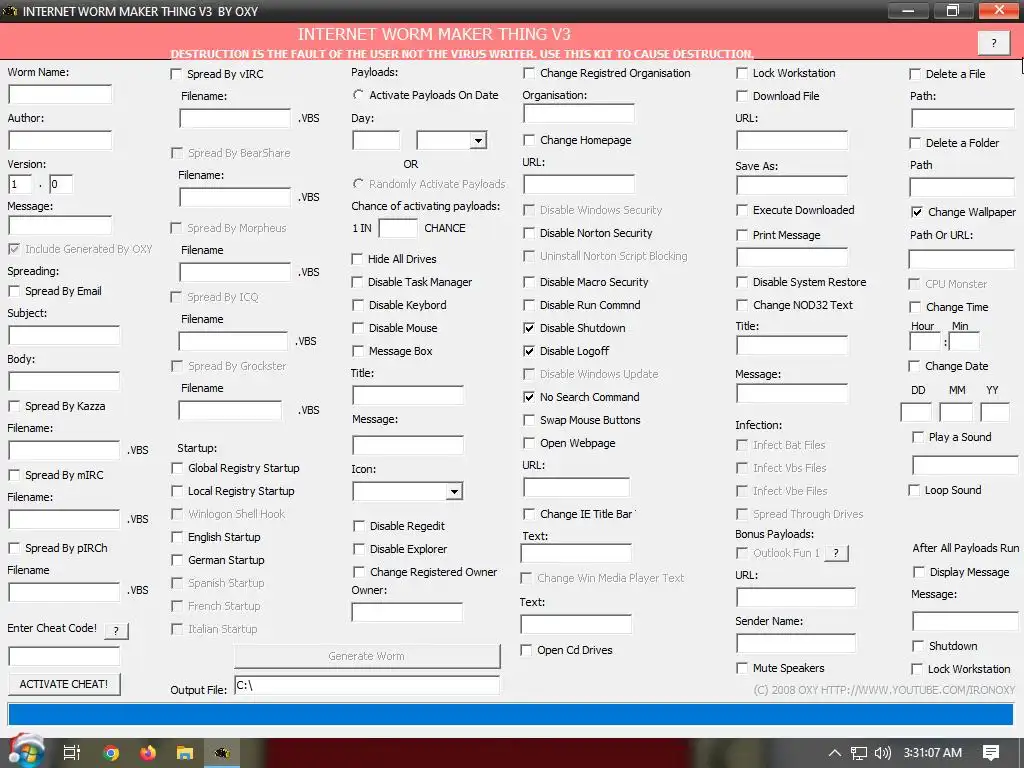Open Task View on the taskbar
Viewport: 1024px width, 768px height.
tap(72, 753)
